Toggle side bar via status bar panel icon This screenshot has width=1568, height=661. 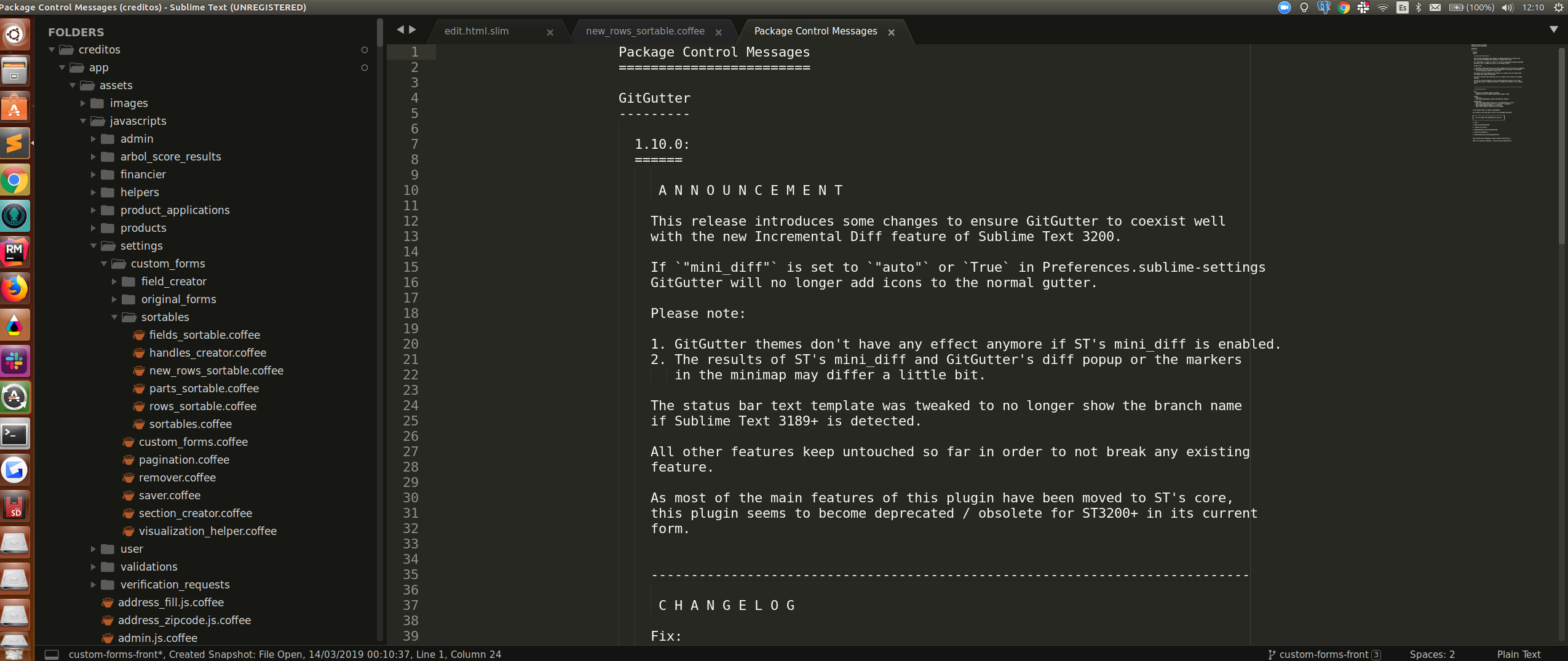(x=52, y=654)
